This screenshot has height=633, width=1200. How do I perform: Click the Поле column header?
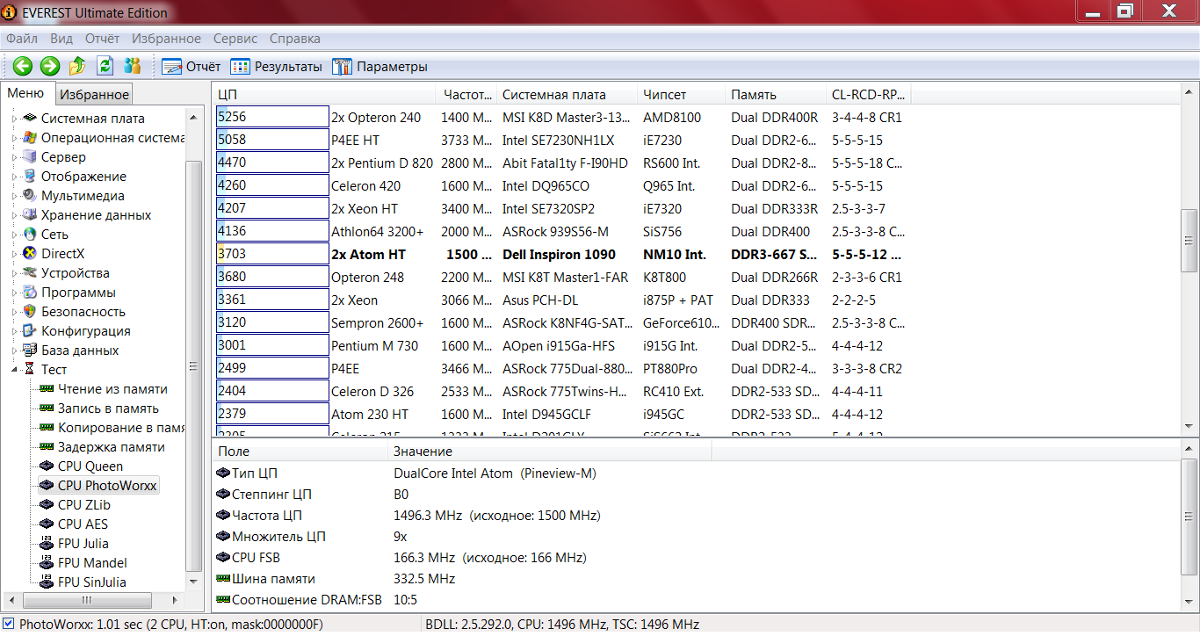(299, 452)
